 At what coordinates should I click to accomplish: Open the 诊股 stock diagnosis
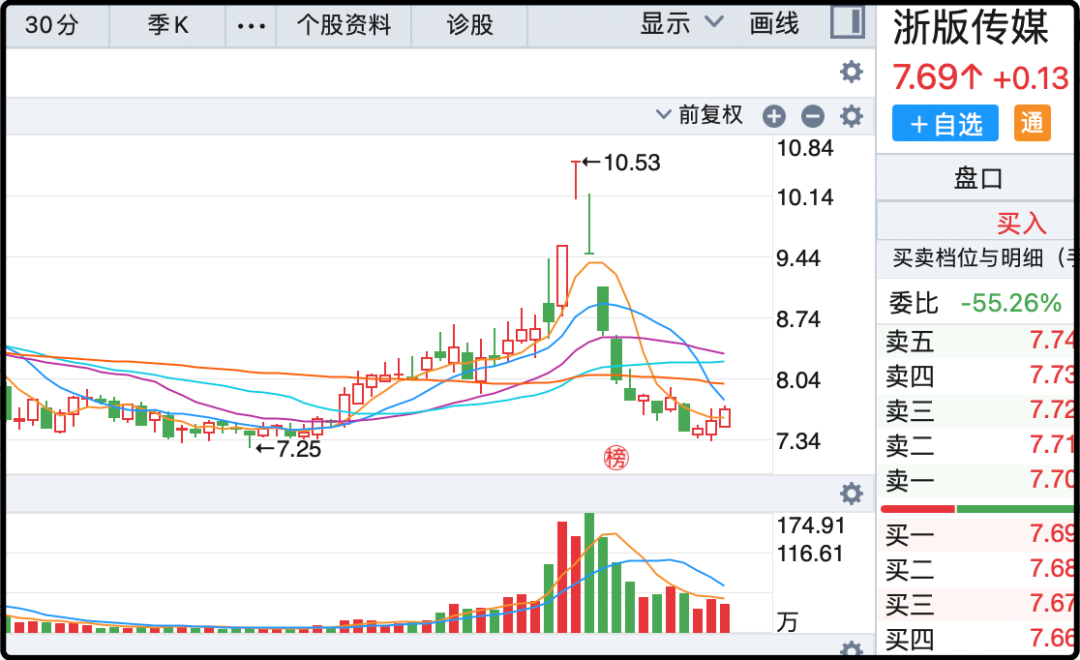click(470, 25)
